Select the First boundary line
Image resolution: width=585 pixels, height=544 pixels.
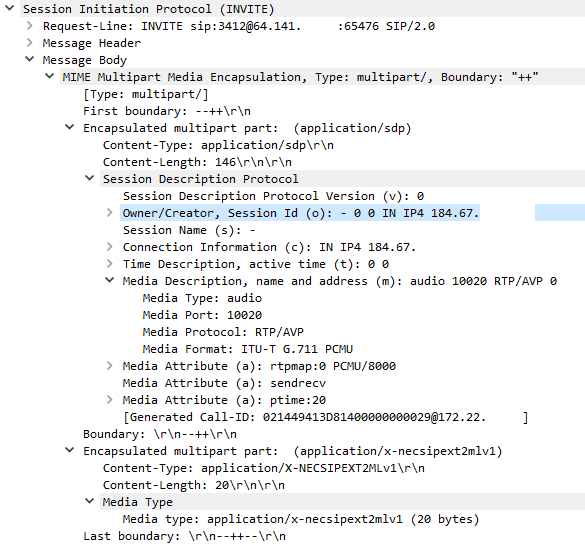coord(167,111)
